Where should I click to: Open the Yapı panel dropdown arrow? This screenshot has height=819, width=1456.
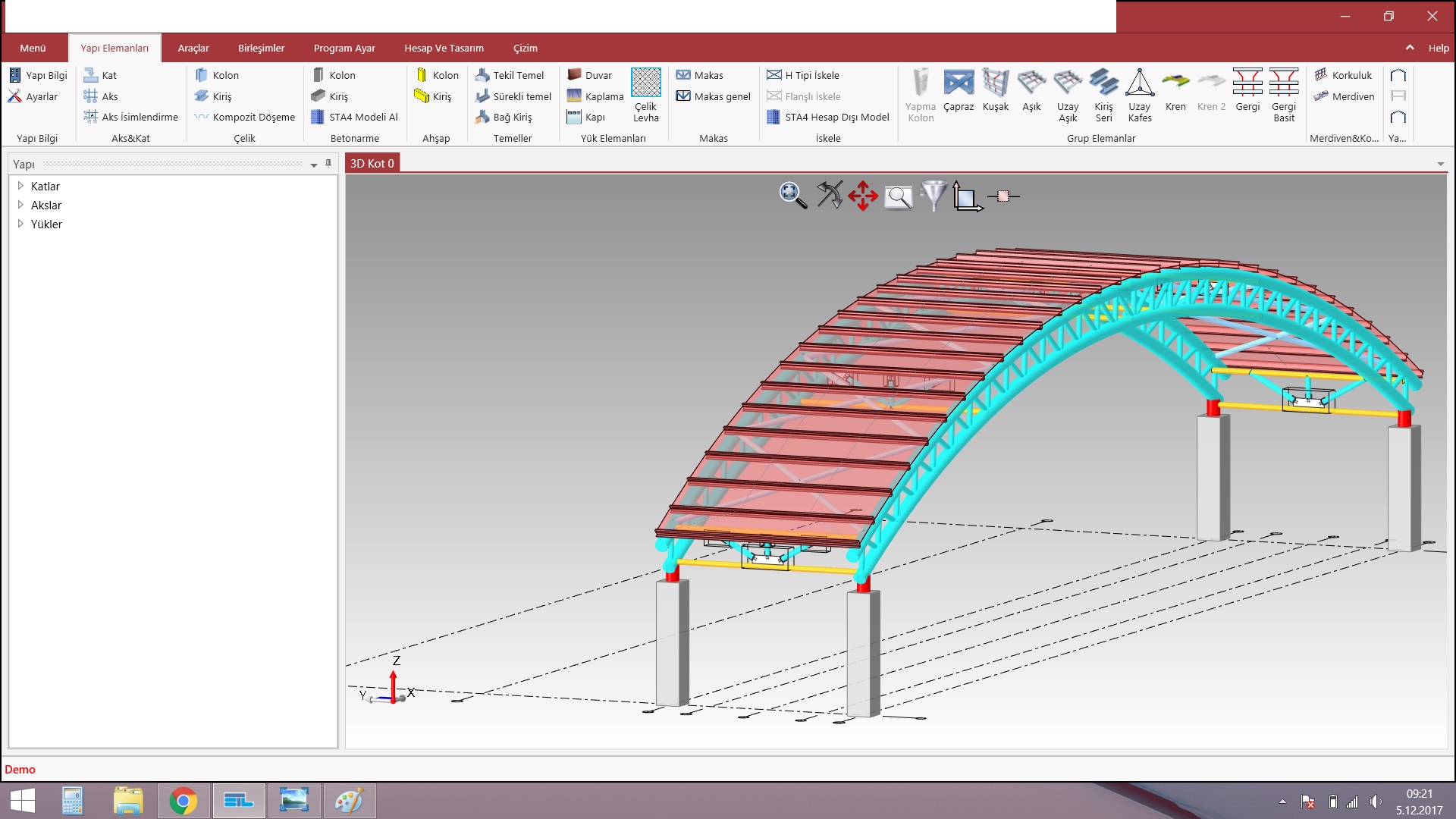[x=314, y=165]
